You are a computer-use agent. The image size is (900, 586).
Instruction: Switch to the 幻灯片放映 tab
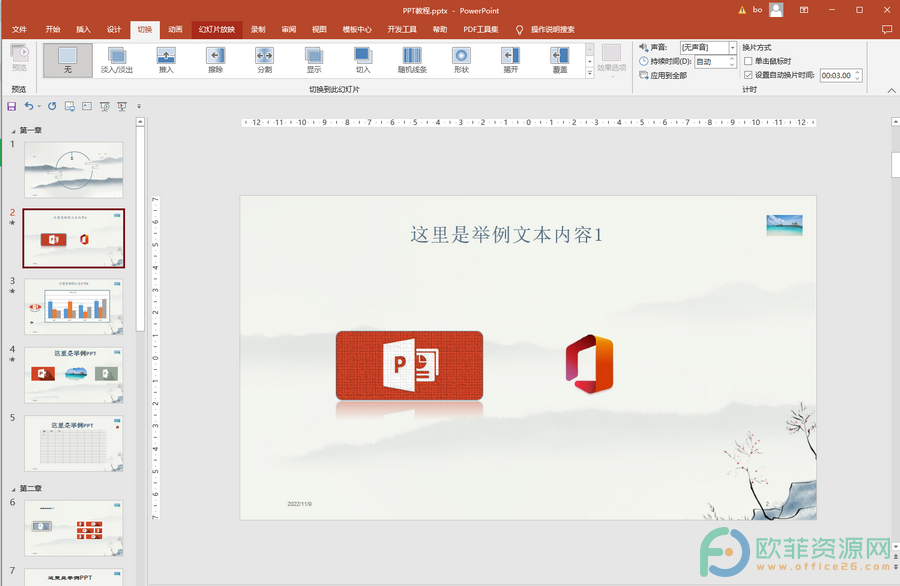point(217,29)
